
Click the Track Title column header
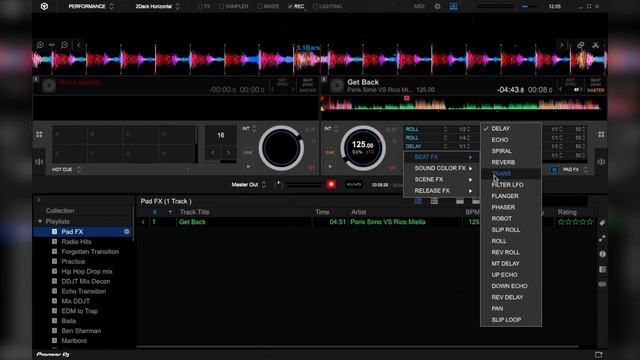(x=195, y=212)
